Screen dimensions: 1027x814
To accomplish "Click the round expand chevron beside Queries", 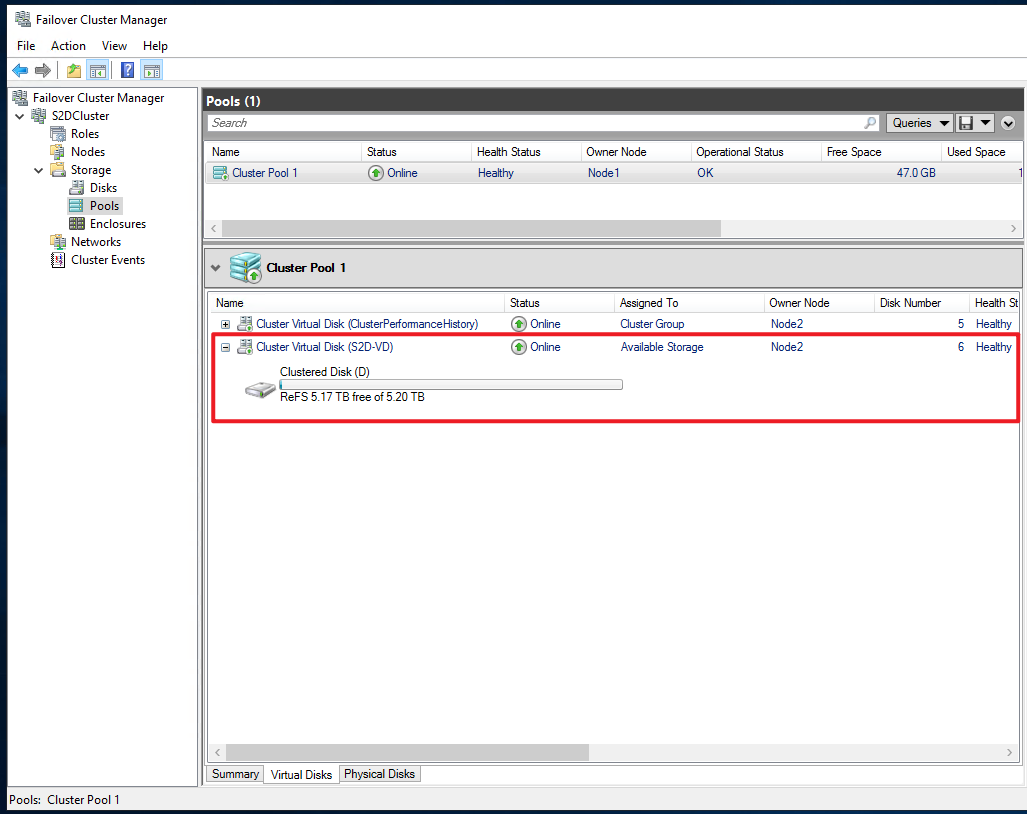I will [x=1008, y=123].
